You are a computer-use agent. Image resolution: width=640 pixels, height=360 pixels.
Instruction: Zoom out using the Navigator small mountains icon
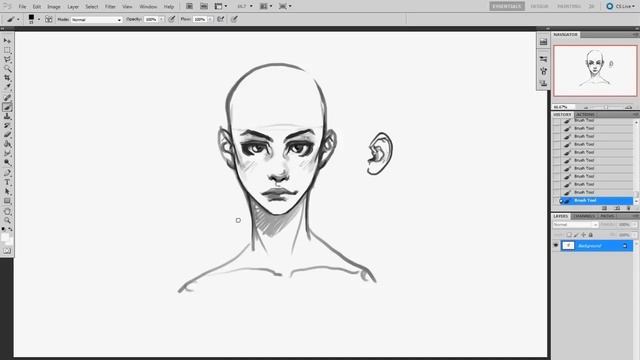coord(586,107)
